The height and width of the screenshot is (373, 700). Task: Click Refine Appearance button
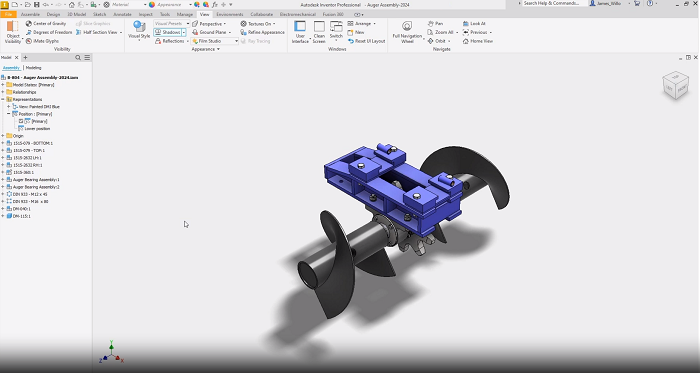point(262,32)
